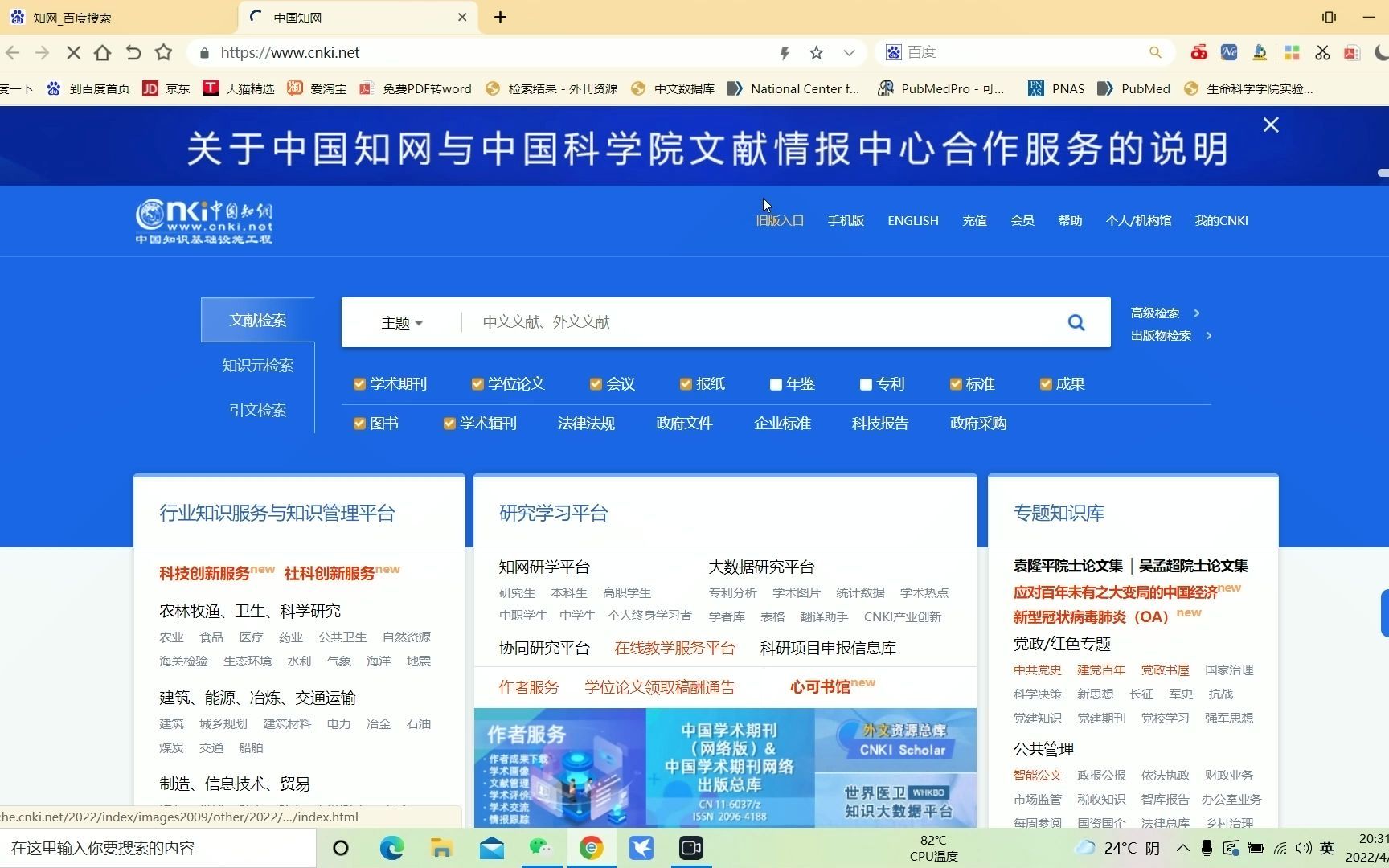The width and height of the screenshot is (1389, 868).
Task: Enable the 年鉴 checkbox
Action: (x=775, y=383)
